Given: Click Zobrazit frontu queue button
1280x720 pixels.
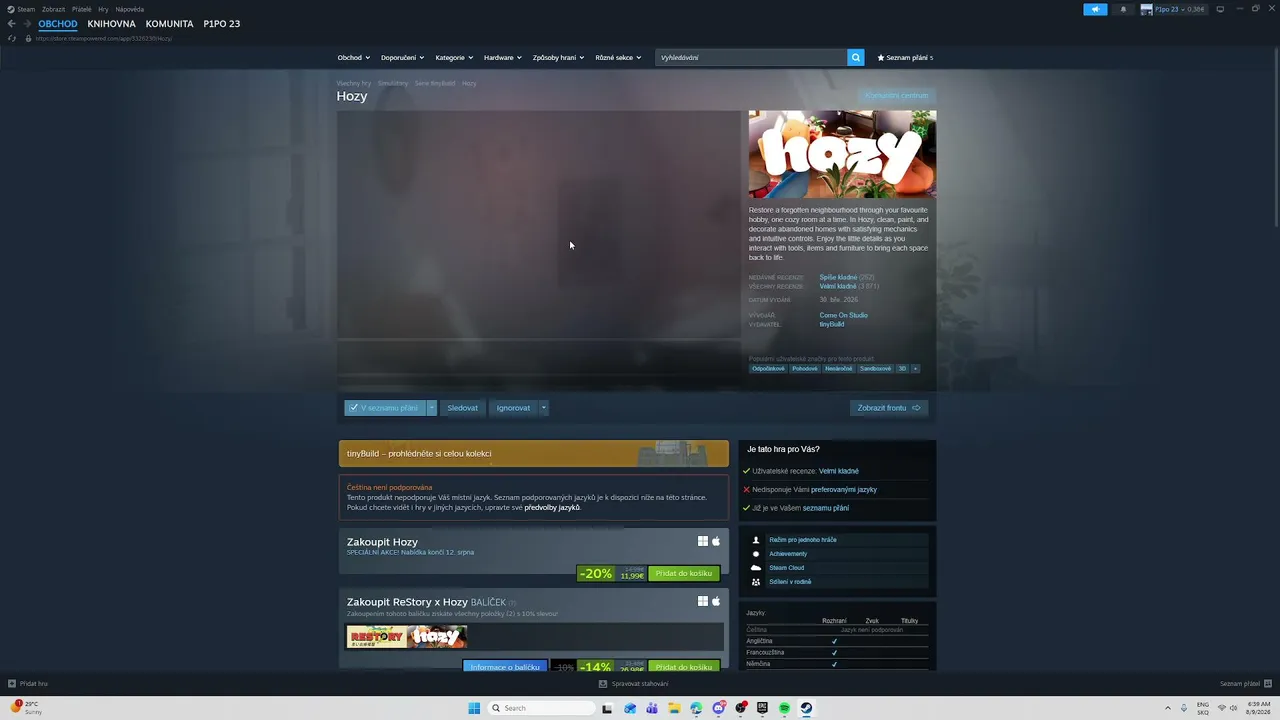Looking at the screenshot, I should tap(889, 408).
